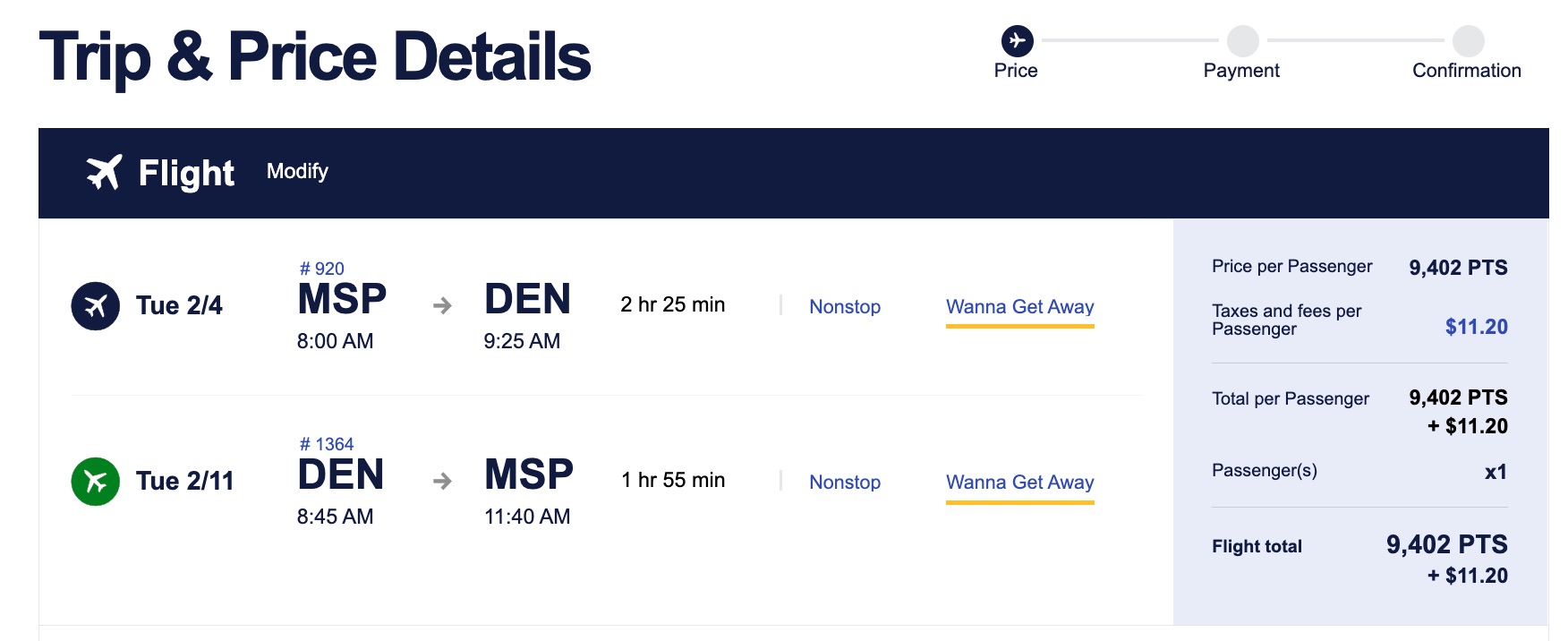Select the departure plane icon next to Tue 2/4
The width and height of the screenshot is (1568, 641).
click(x=97, y=304)
